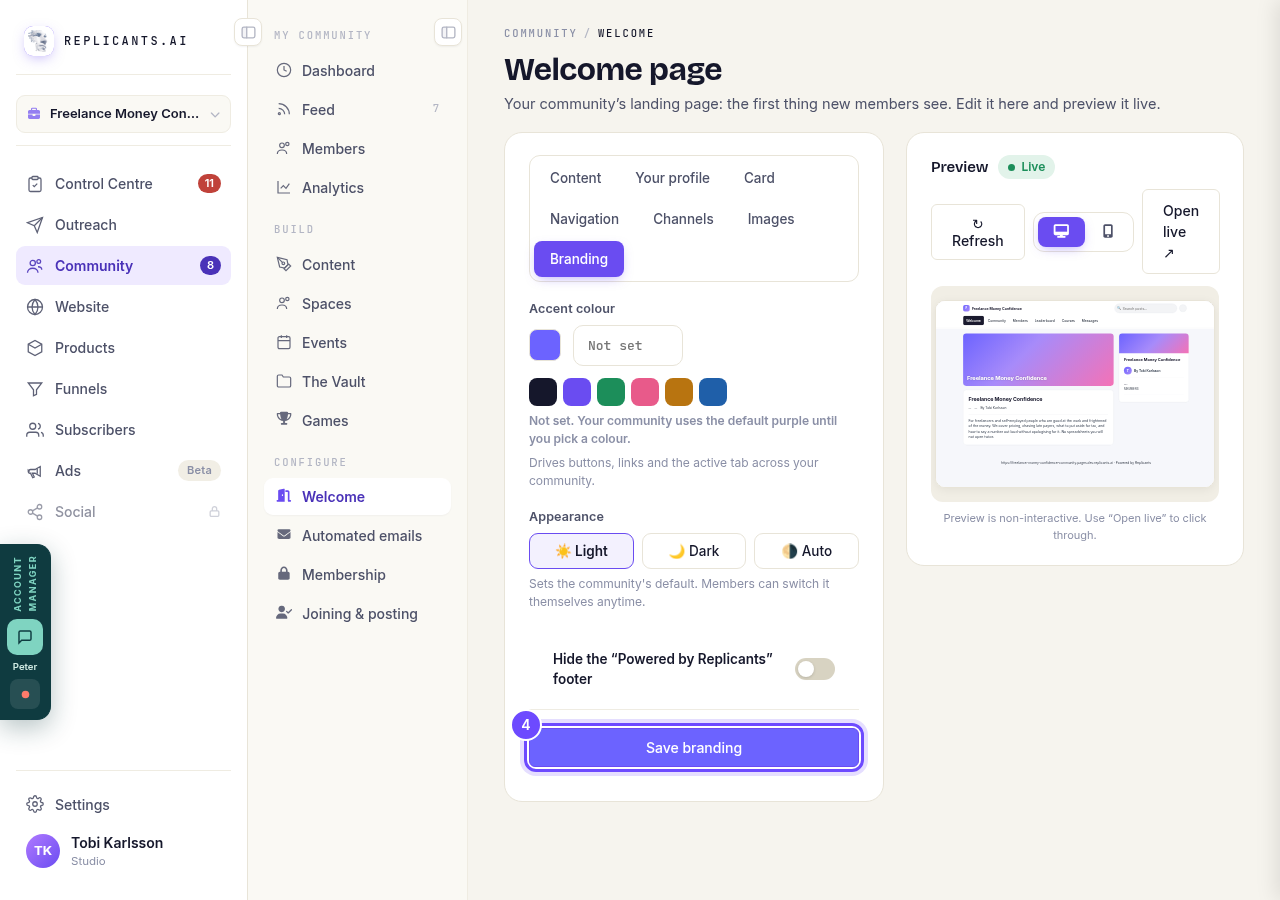
Task: Collapse the My Community sidebar icon
Action: point(448,32)
